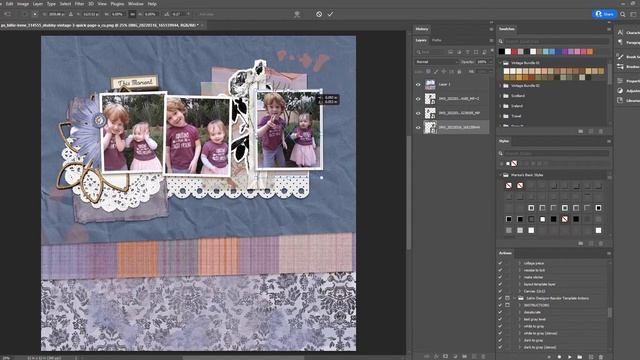Viewport: 640px width, 360px height.
Task: Open the search icon near Share button
Action: [623, 14]
